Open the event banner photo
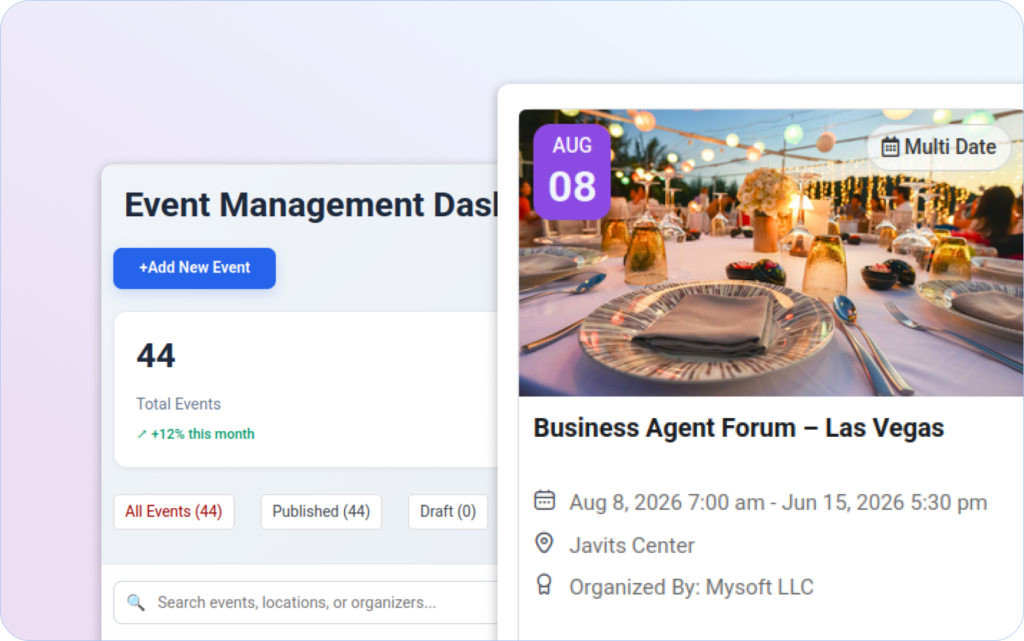Viewport: 1024px width, 641px height. pos(771,253)
